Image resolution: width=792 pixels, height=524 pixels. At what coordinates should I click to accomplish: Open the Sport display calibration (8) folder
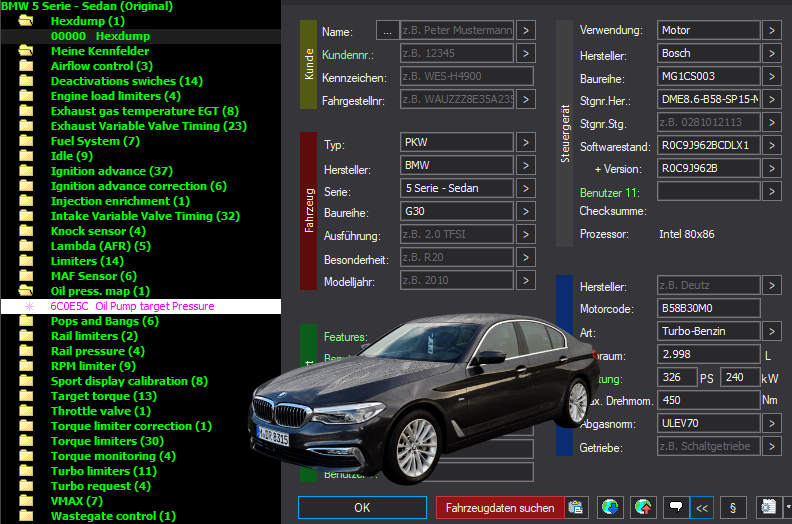[129, 381]
